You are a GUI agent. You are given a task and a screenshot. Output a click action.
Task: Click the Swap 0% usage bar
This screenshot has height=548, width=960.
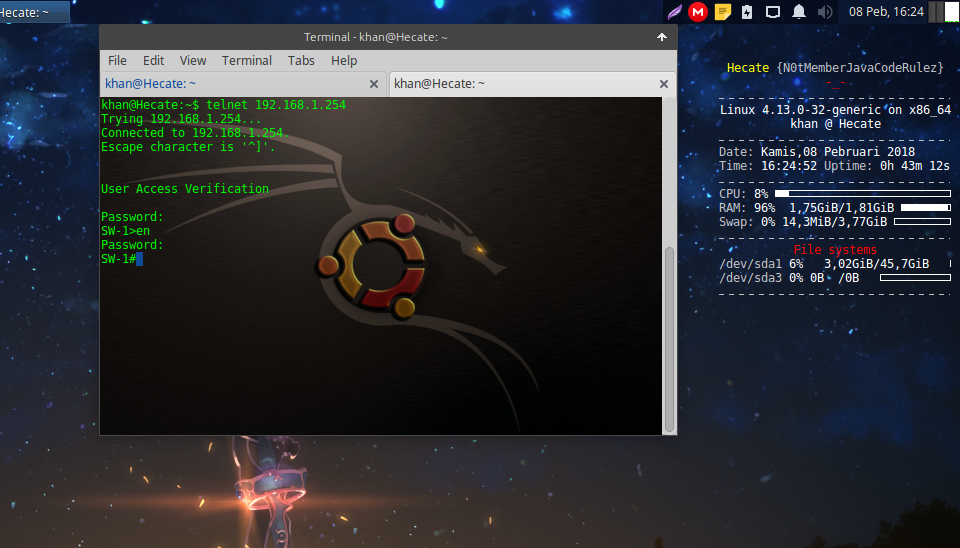tap(922, 222)
